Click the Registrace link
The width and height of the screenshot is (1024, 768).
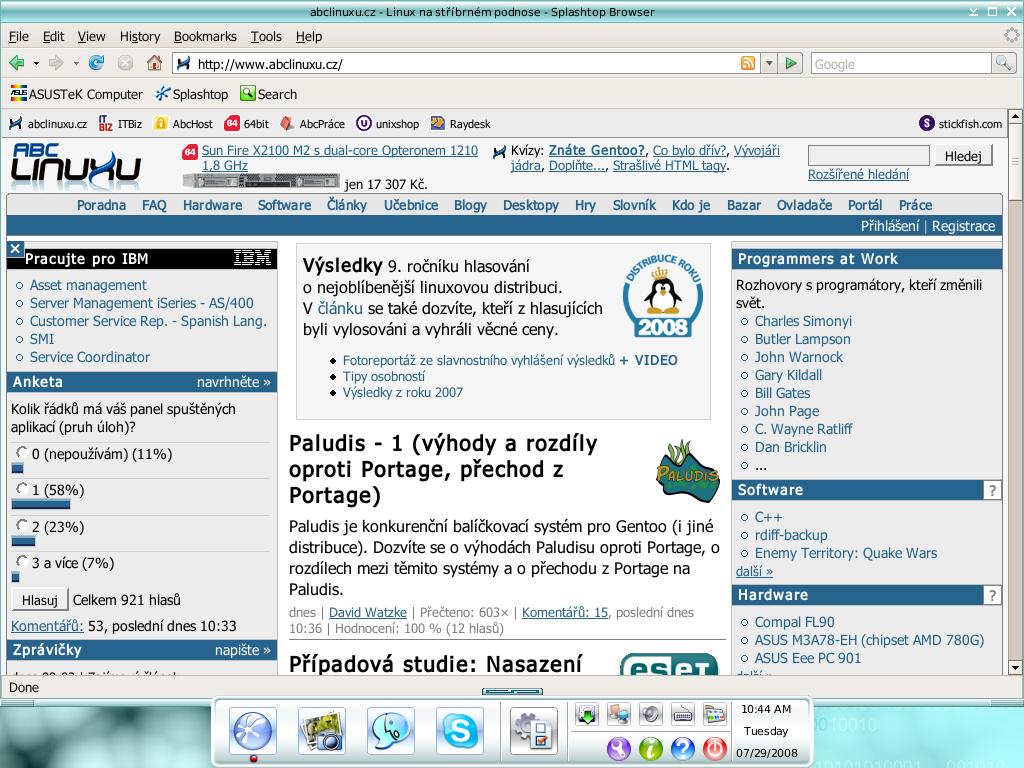963,226
